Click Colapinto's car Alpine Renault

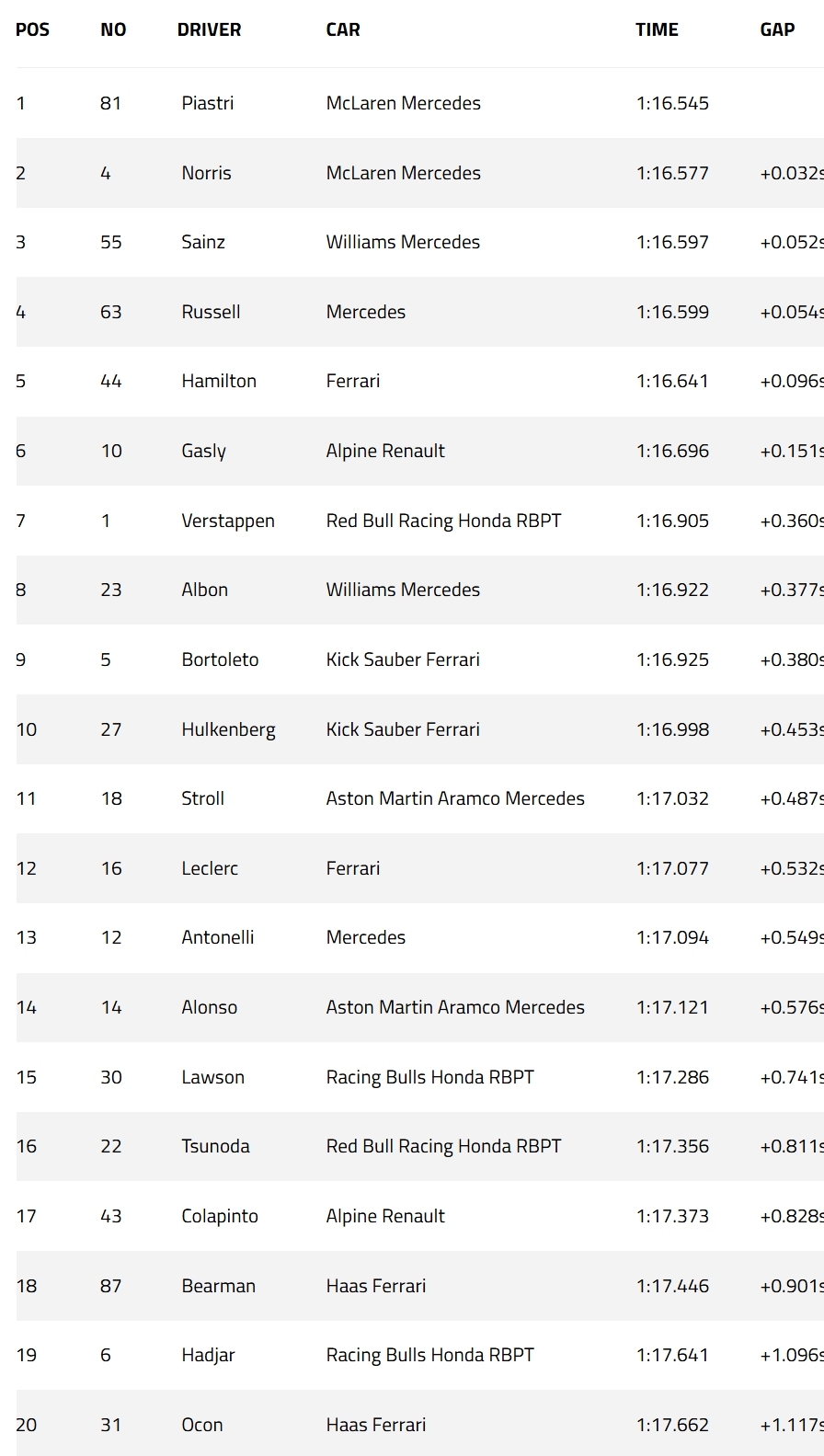(x=385, y=1216)
